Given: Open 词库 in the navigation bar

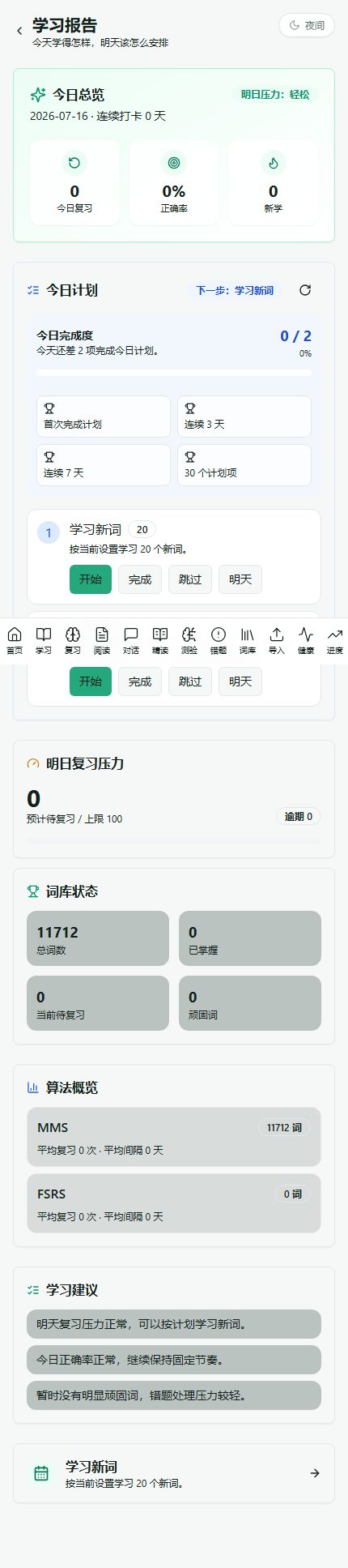Looking at the screenshot, I should [x=248, y=640].
